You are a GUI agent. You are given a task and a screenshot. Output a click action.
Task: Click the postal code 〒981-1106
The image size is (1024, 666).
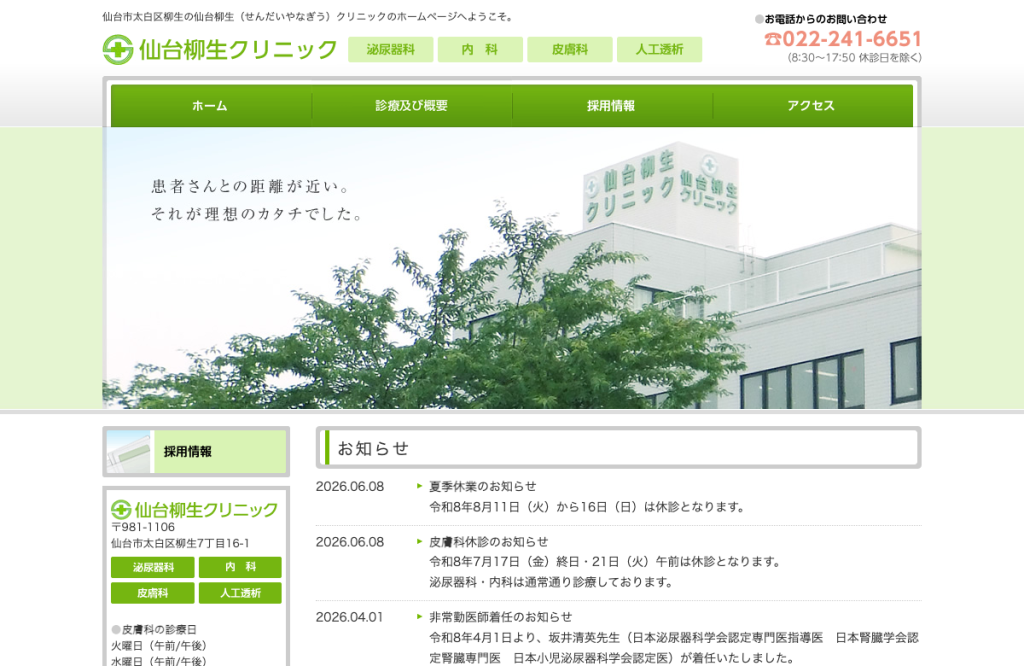tap(143, 527)
